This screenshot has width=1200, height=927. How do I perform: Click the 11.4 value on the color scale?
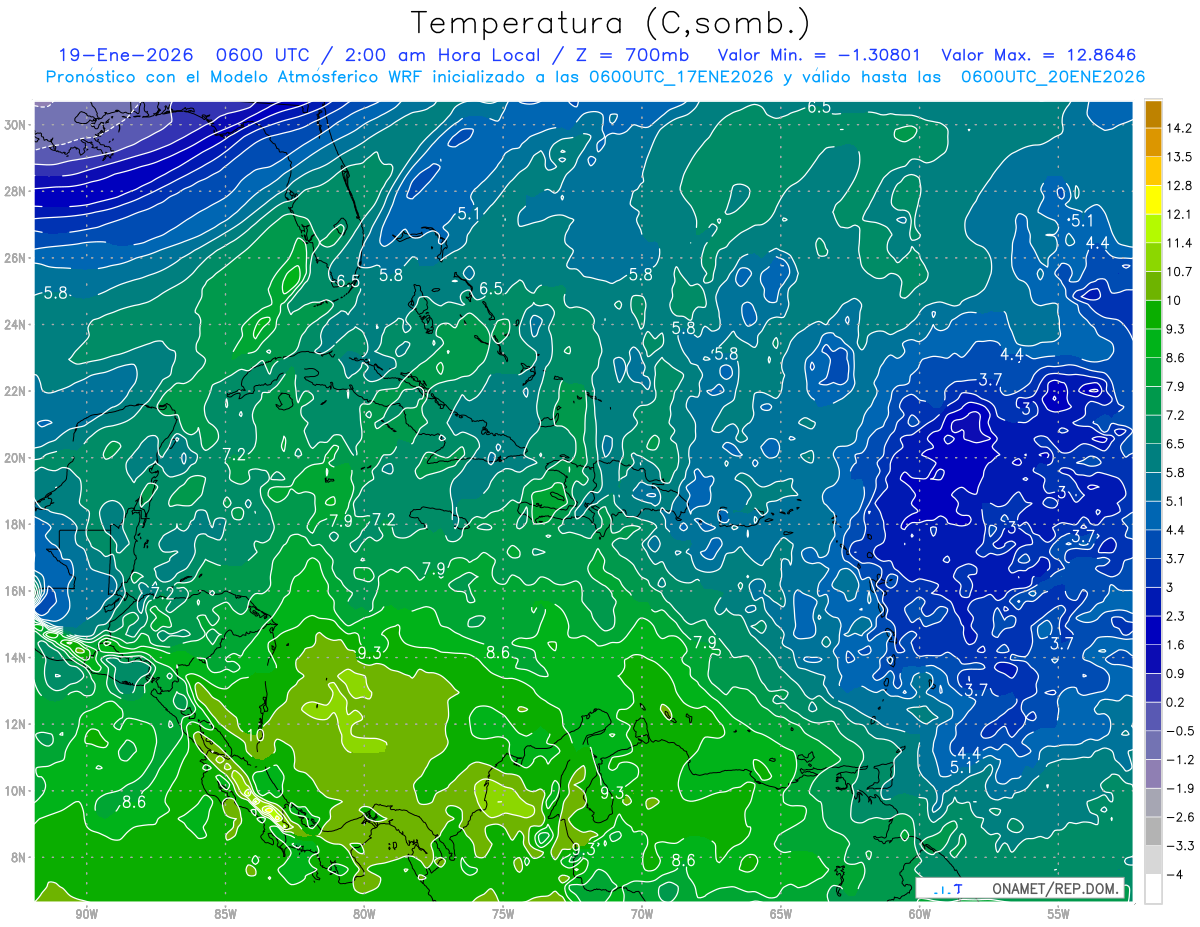click(1178, 243)
